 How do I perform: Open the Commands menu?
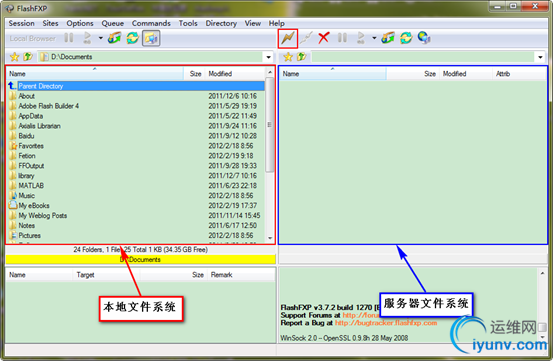click(151, 23)
